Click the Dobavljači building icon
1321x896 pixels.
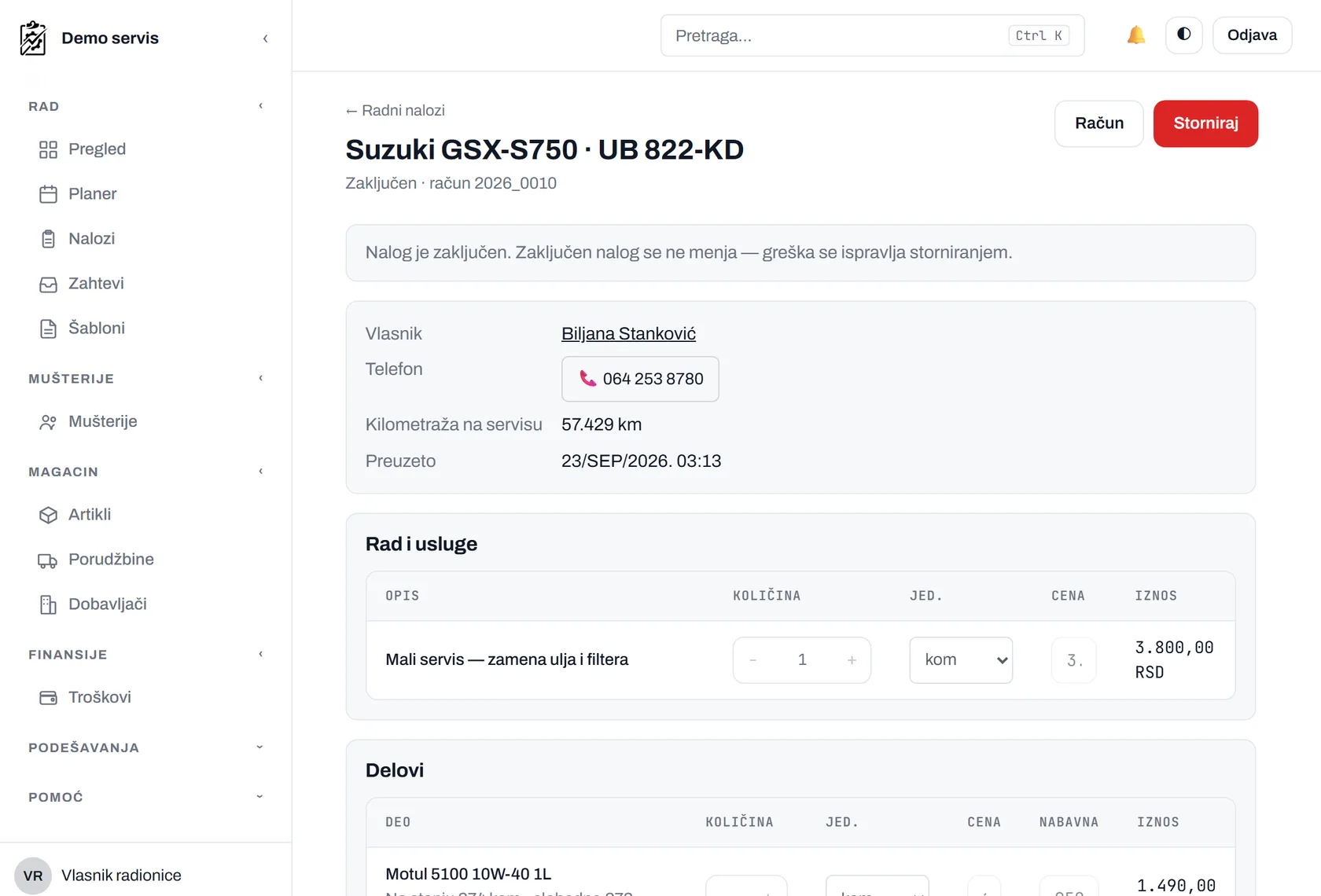pyautogui.click(x=49, y=604)
